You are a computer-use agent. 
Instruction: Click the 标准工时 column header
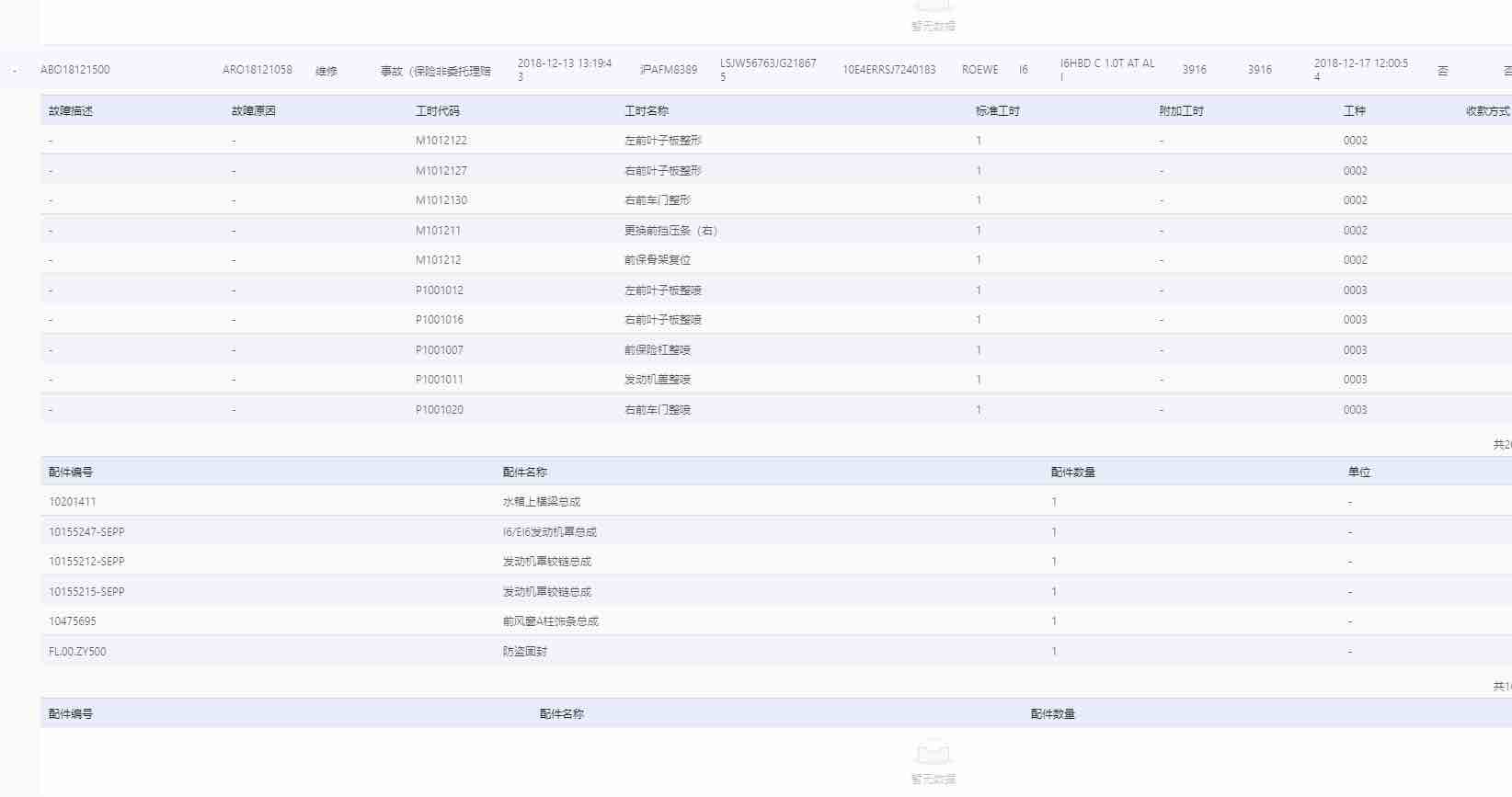997,111
